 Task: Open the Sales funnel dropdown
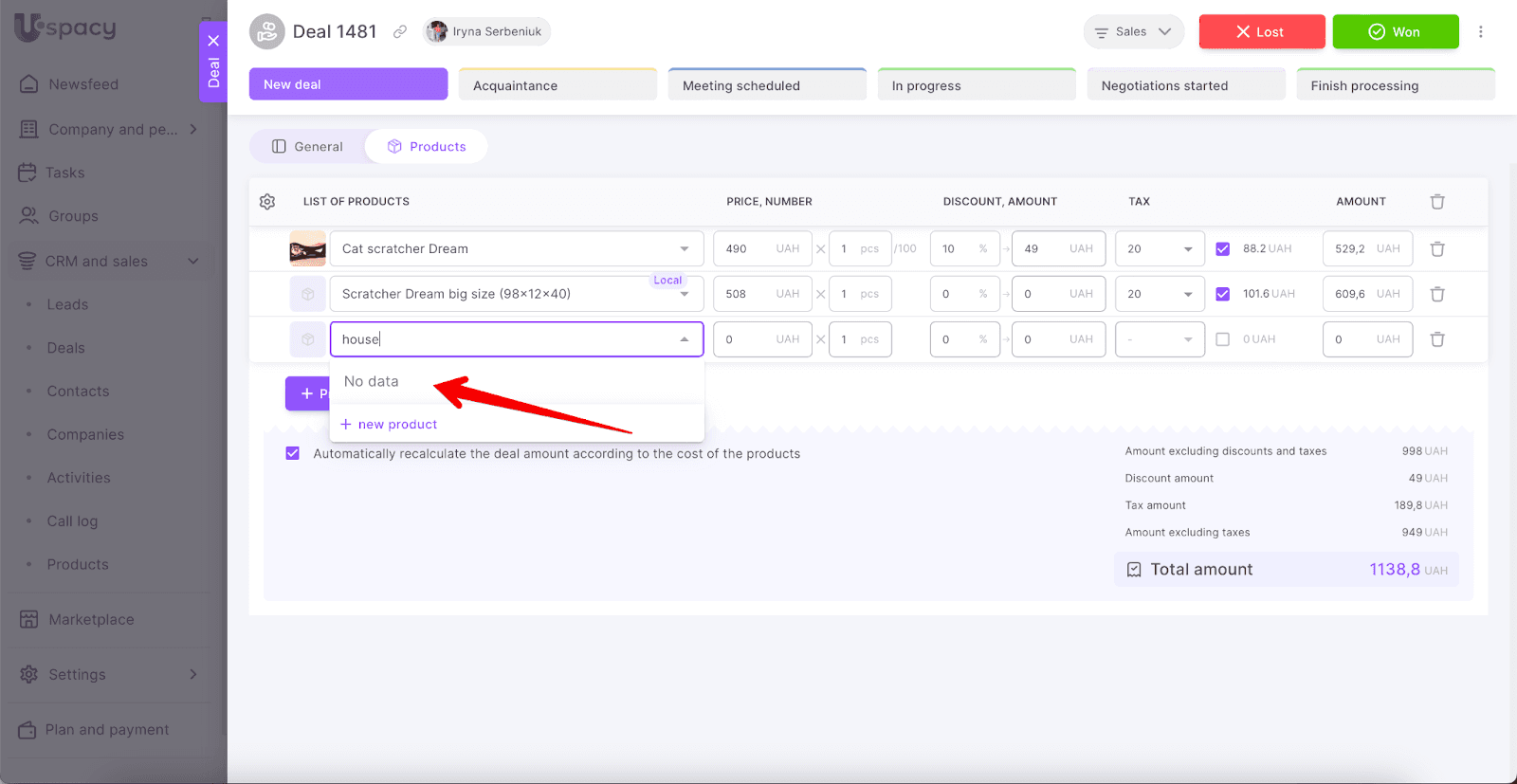1133,32
